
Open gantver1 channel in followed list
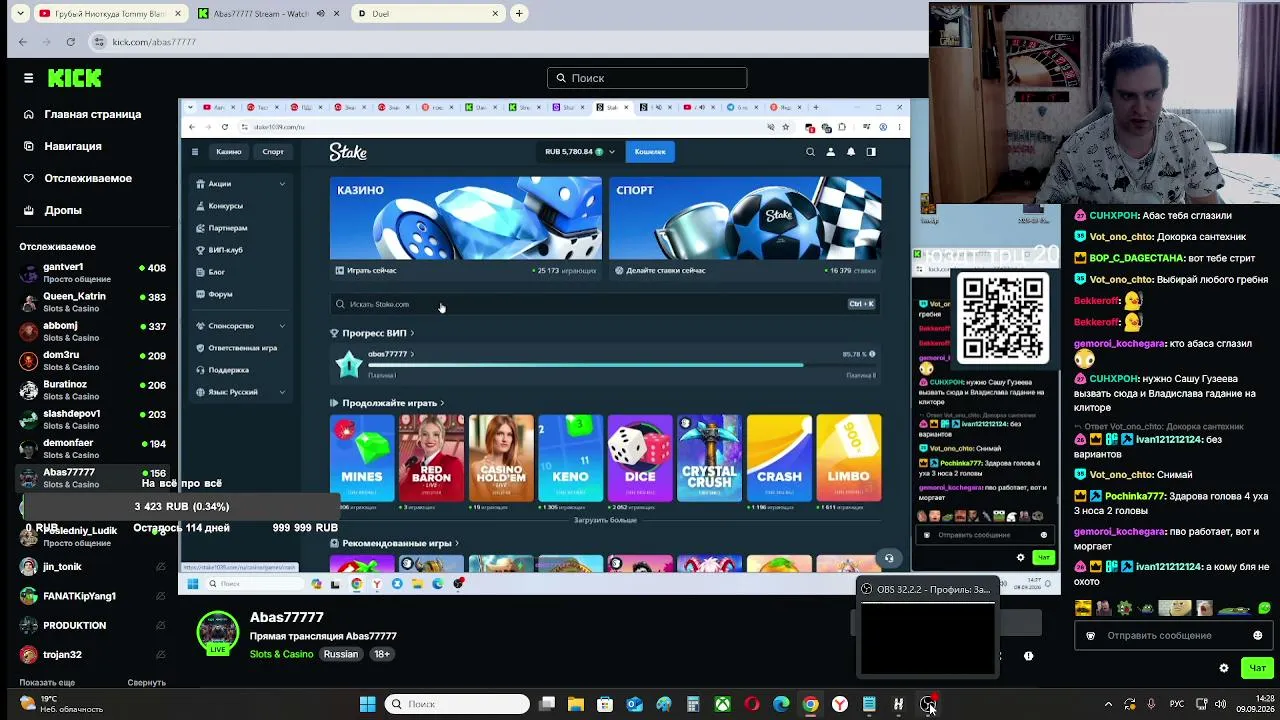coord(93,273)
